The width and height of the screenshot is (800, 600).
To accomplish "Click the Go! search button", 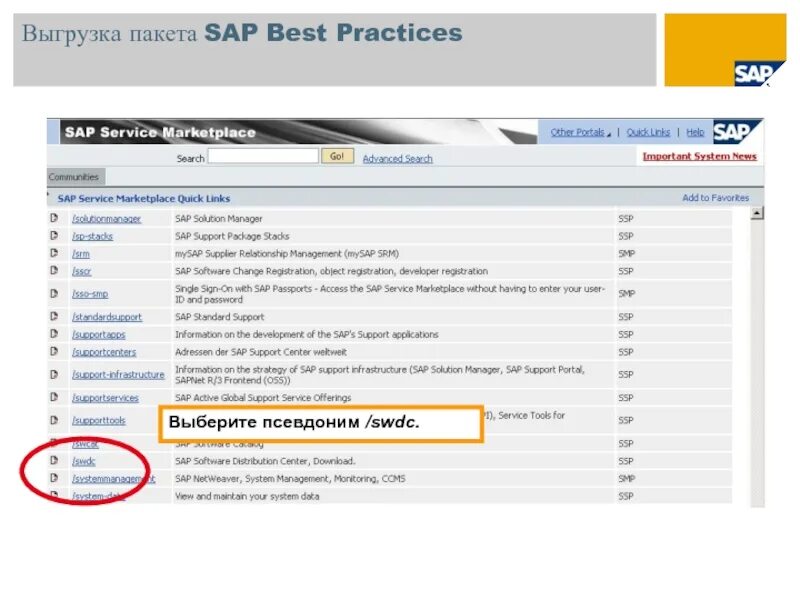I will point(337,156).
